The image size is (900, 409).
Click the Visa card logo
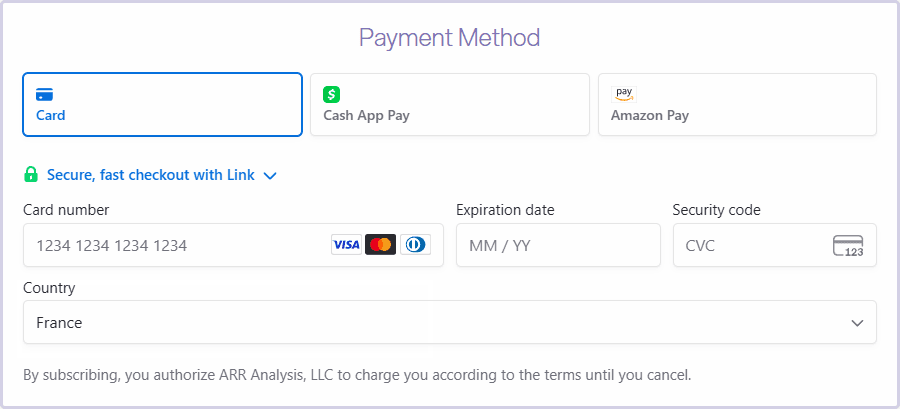click(346, 245)
